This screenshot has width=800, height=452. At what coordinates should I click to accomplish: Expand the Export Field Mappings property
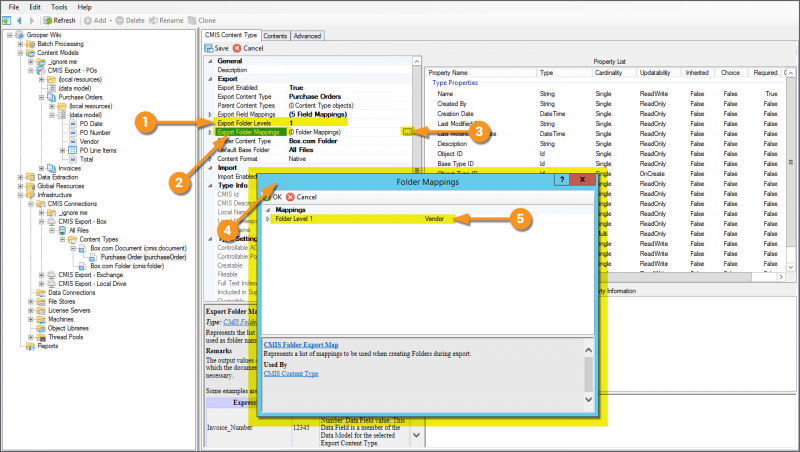[x=210, y=114]
